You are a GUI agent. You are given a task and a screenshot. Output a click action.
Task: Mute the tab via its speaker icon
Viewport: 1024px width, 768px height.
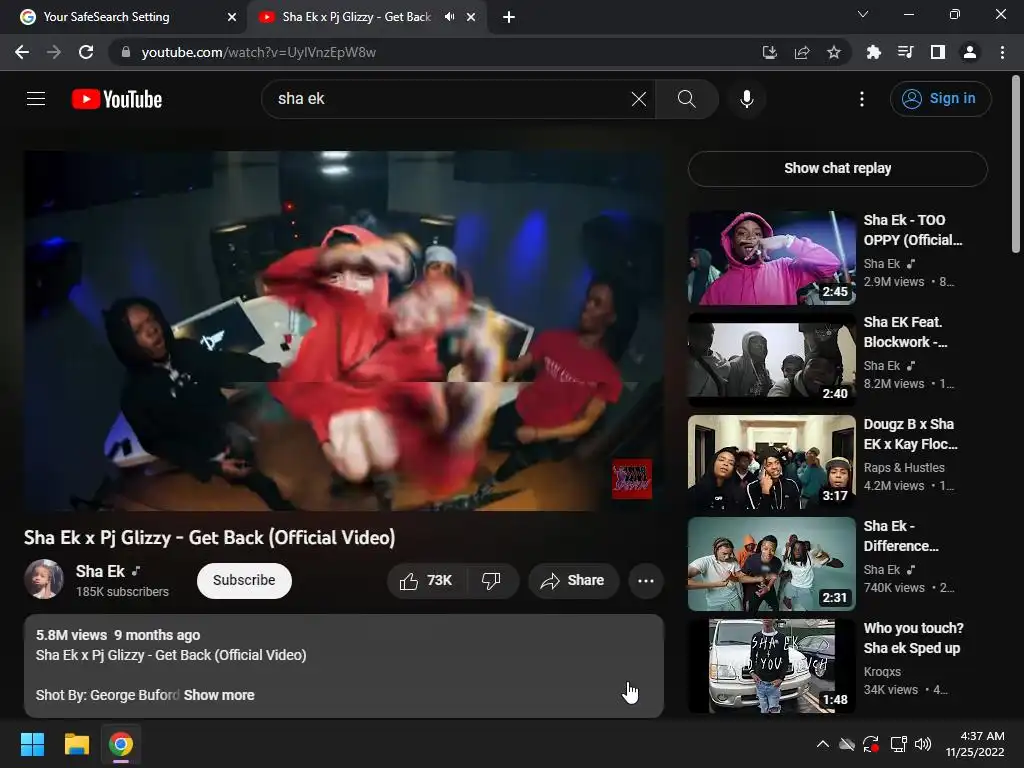coord(449,17)
